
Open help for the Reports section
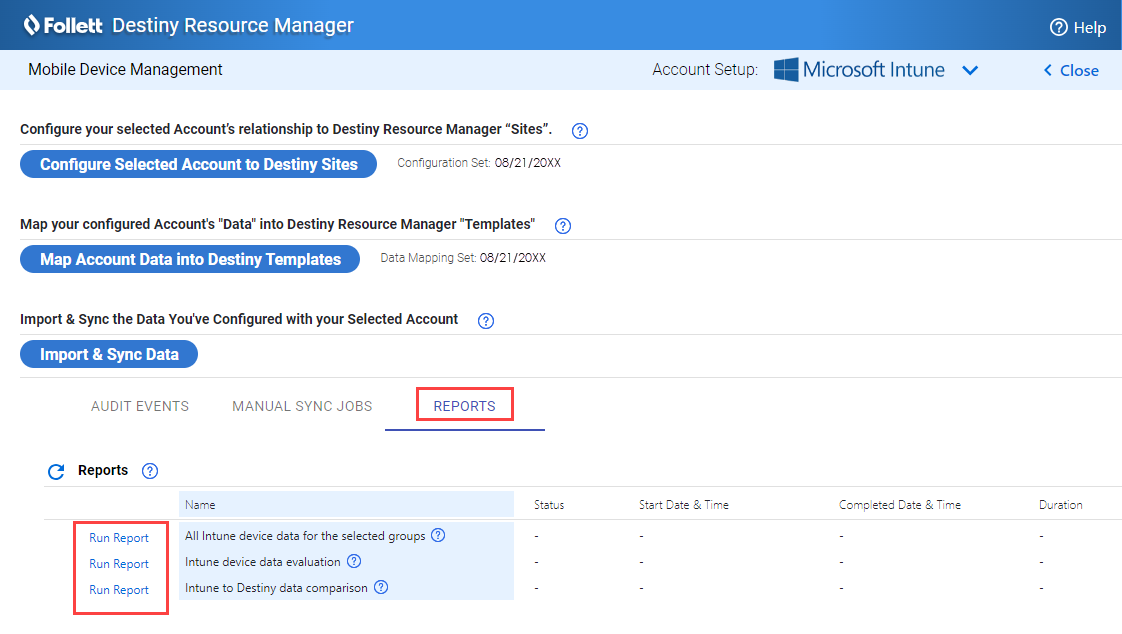(x=149, y=470)
